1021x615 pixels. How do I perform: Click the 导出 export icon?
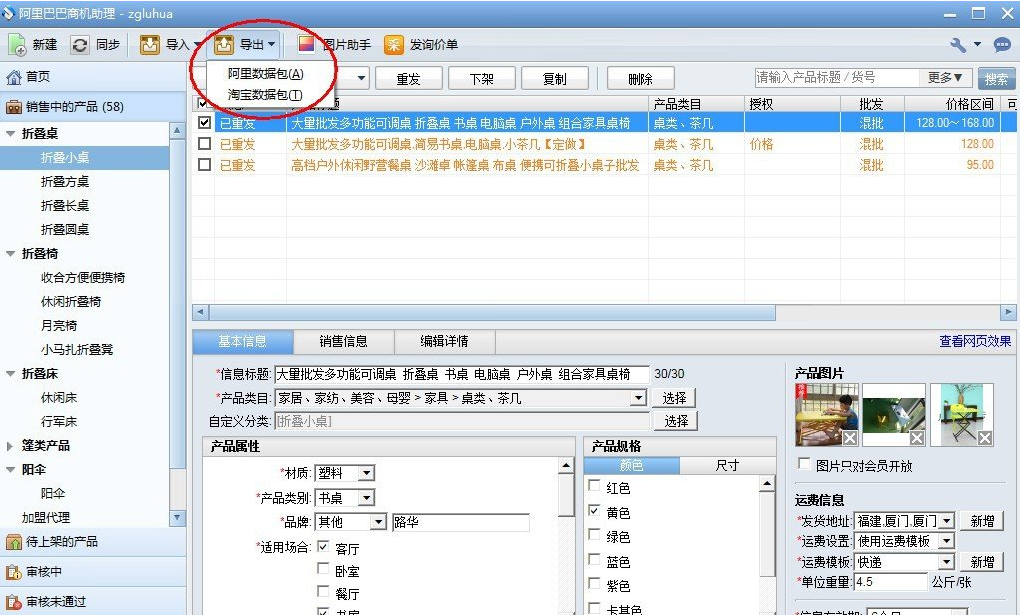pos(224,45)
